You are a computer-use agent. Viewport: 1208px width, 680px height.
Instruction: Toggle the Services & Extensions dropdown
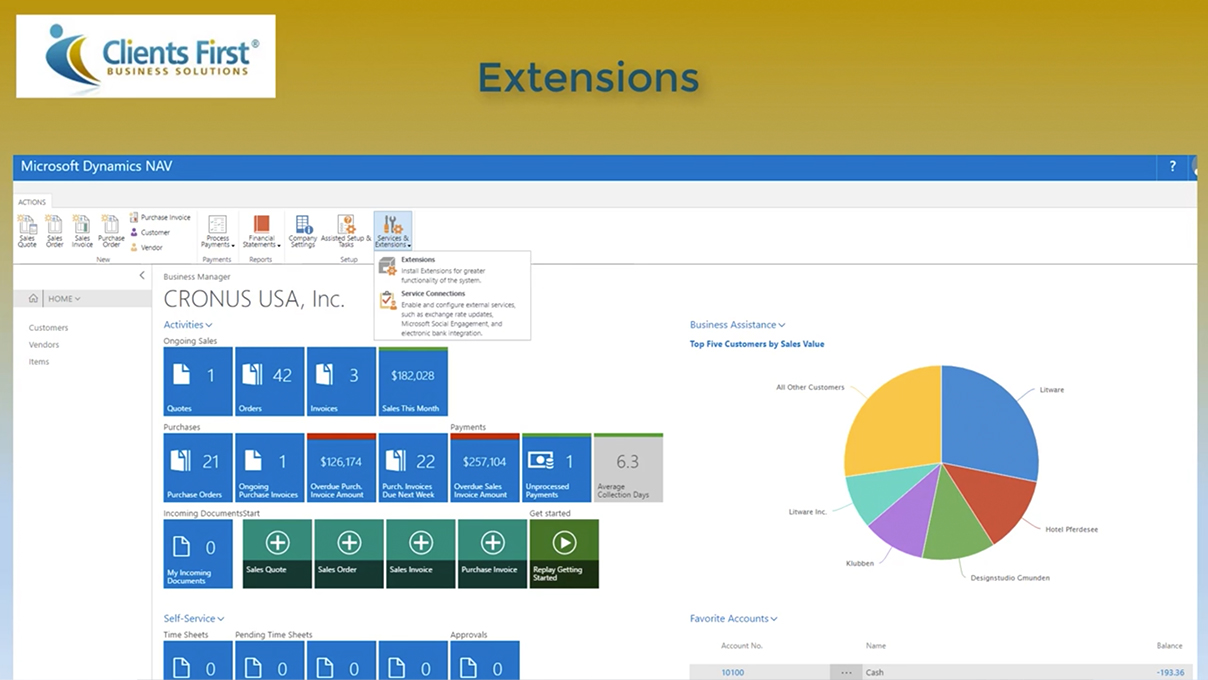(x=393, y=231)
